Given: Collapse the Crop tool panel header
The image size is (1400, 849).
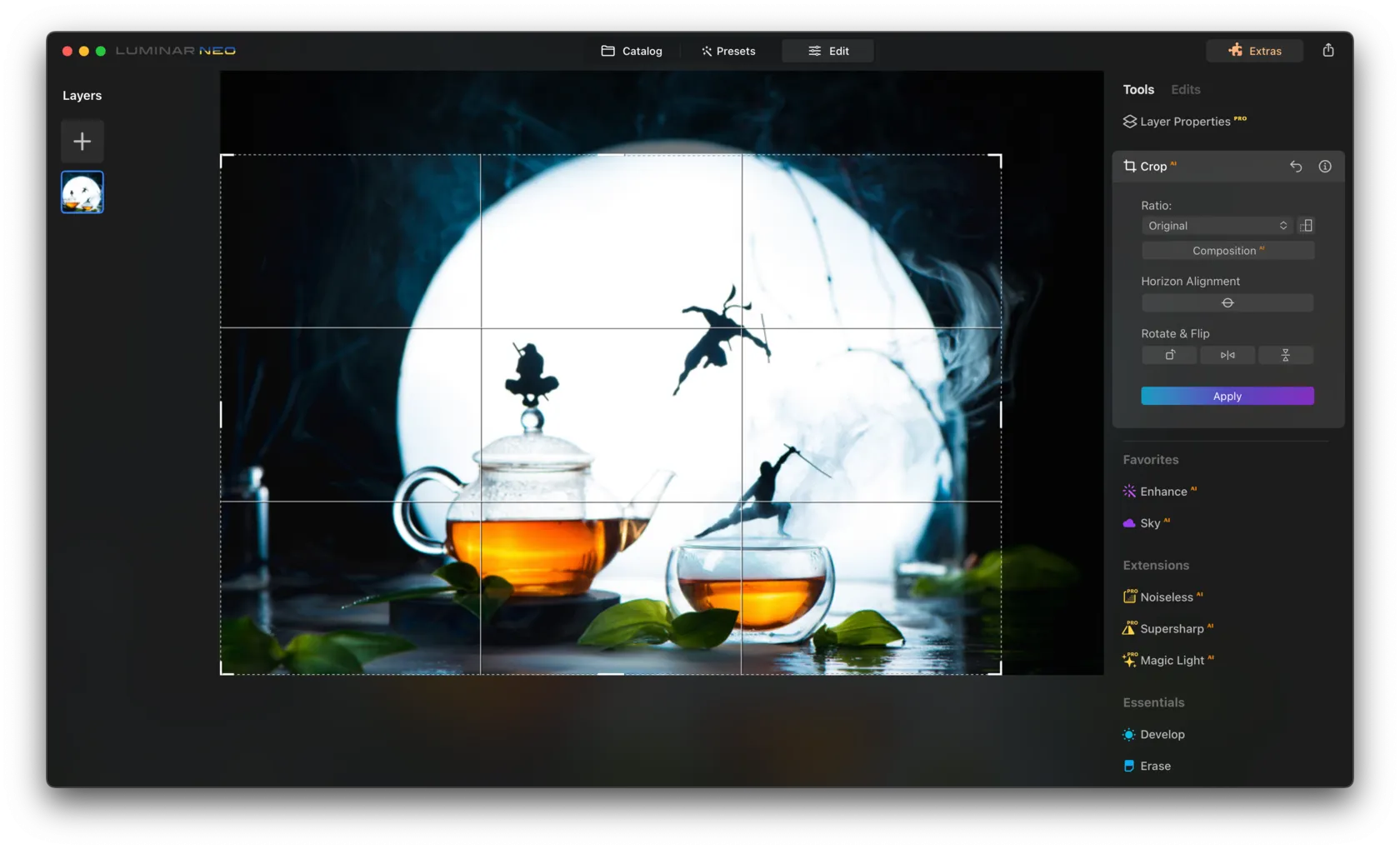Looking at the screenshot, I should (x=1153, y=167).
